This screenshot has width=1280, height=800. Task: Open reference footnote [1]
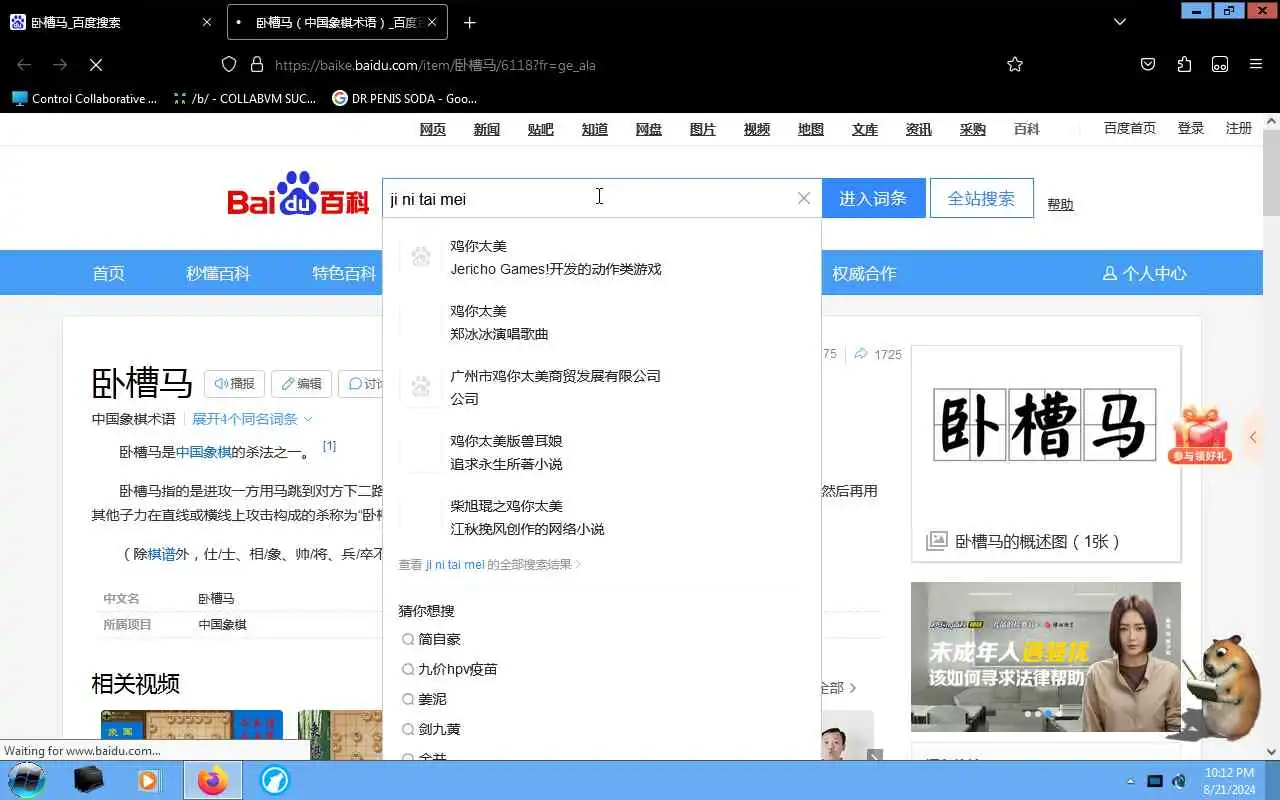point(329,446)
